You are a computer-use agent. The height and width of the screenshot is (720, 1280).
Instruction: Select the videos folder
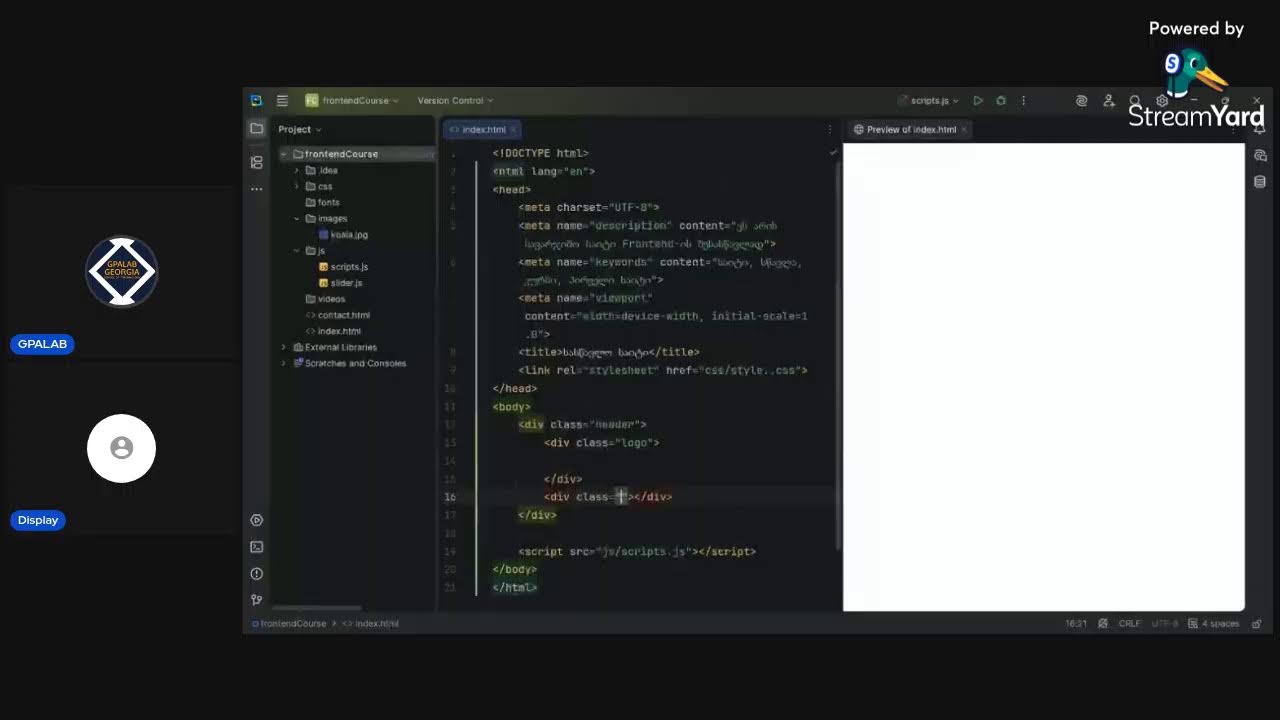(325, 299)
